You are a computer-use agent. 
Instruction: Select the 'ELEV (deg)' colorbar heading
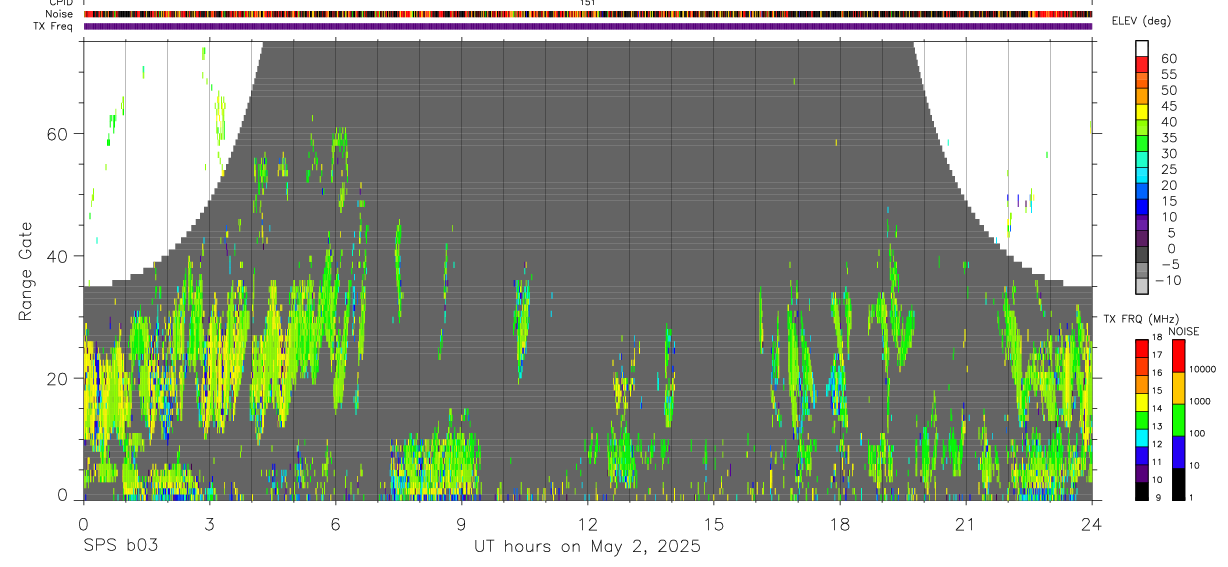point(1141,21)
